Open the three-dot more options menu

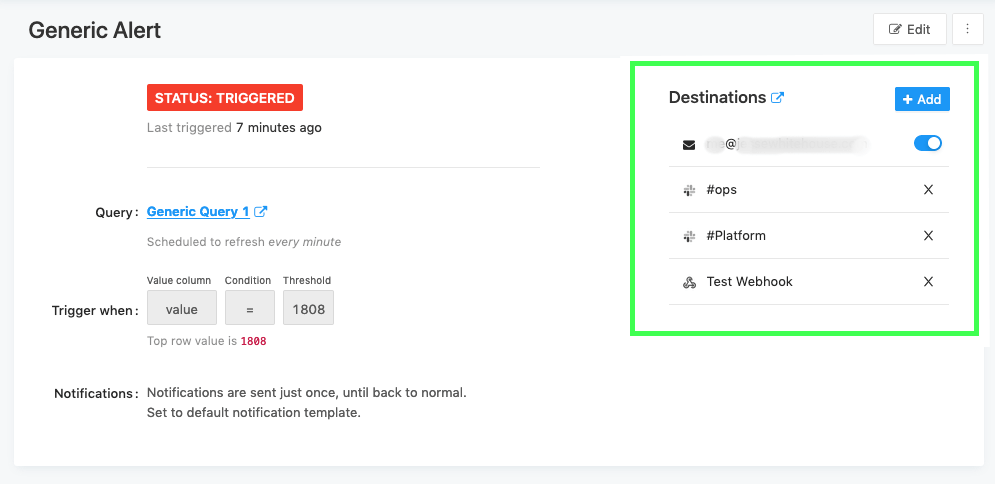pyautogui.click(x=968, y=30)
